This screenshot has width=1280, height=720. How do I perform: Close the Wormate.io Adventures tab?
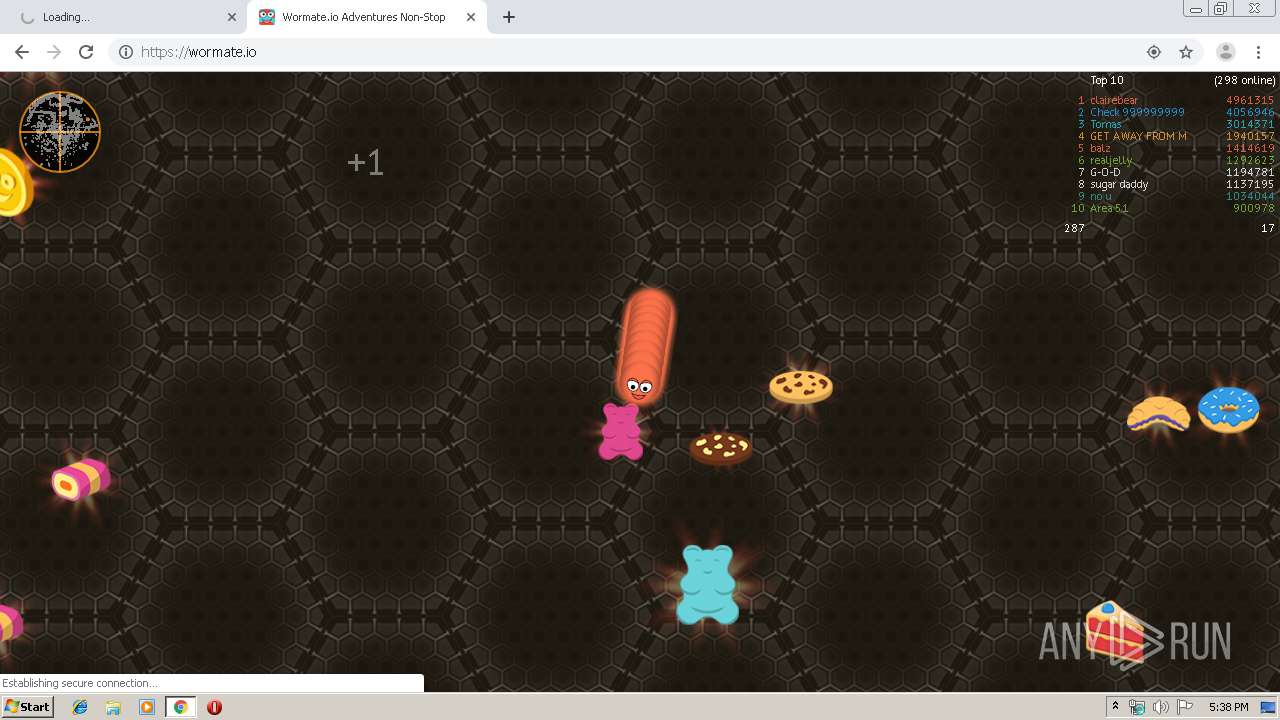pyautogui.click(x=471, y=17)
